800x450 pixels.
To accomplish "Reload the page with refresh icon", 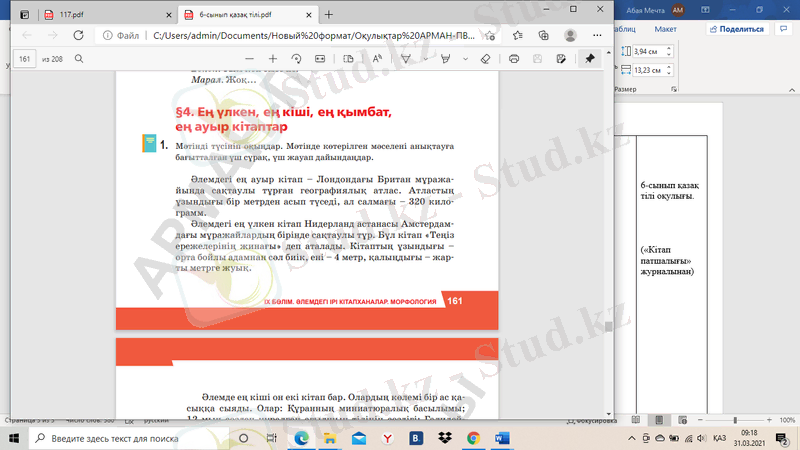I will 76,35.
